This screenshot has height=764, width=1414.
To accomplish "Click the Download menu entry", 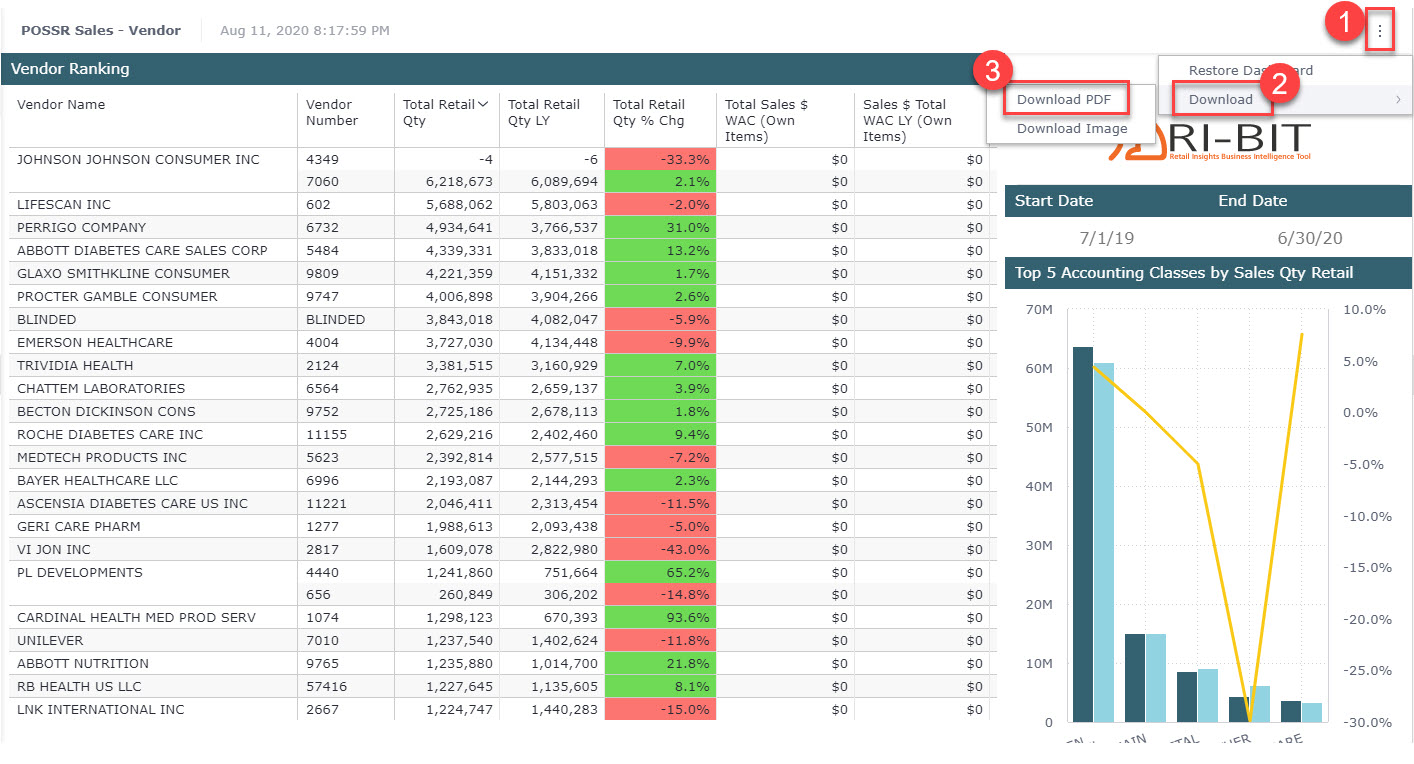I will [x=1220, y=99].
